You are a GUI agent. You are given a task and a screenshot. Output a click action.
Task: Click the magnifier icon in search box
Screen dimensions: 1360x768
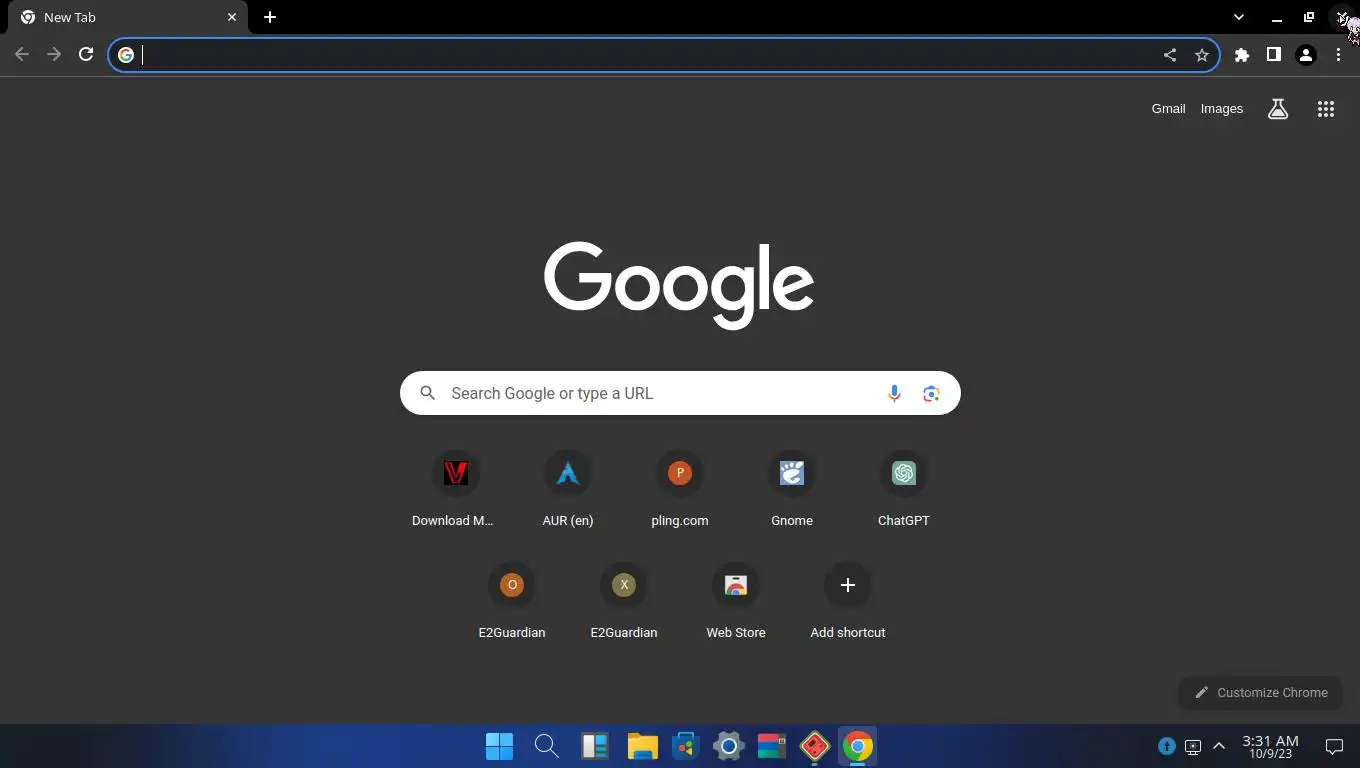pos(427,393)
